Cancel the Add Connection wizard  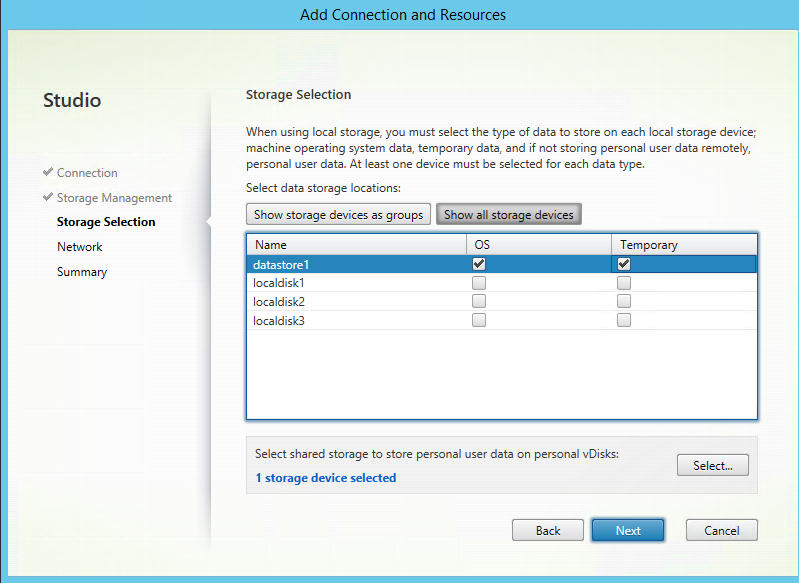(x=721, y=530)
